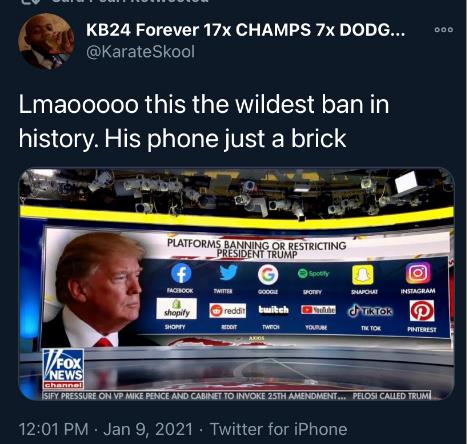
Task: Click the Spotify logo in the graphic
Action: click(x=313, y=274)
